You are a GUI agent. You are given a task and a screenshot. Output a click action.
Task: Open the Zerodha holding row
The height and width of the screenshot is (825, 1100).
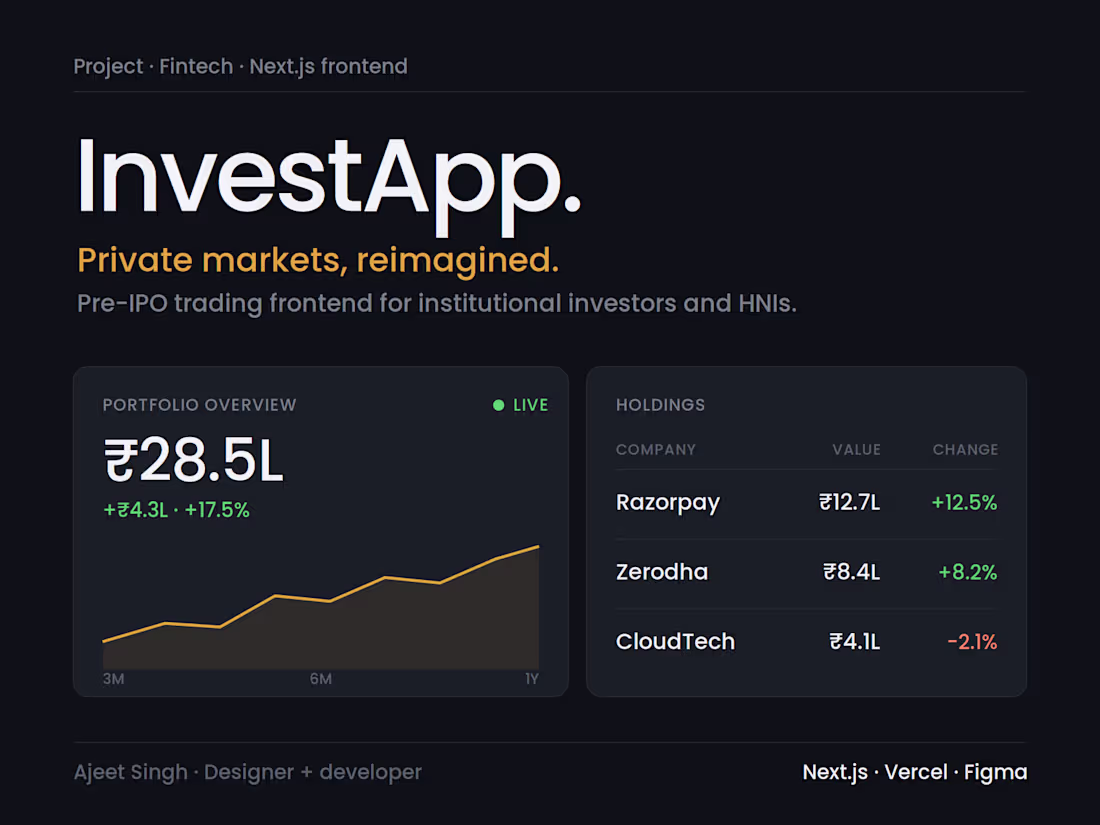pyautogui.click(x=807, y=573)
